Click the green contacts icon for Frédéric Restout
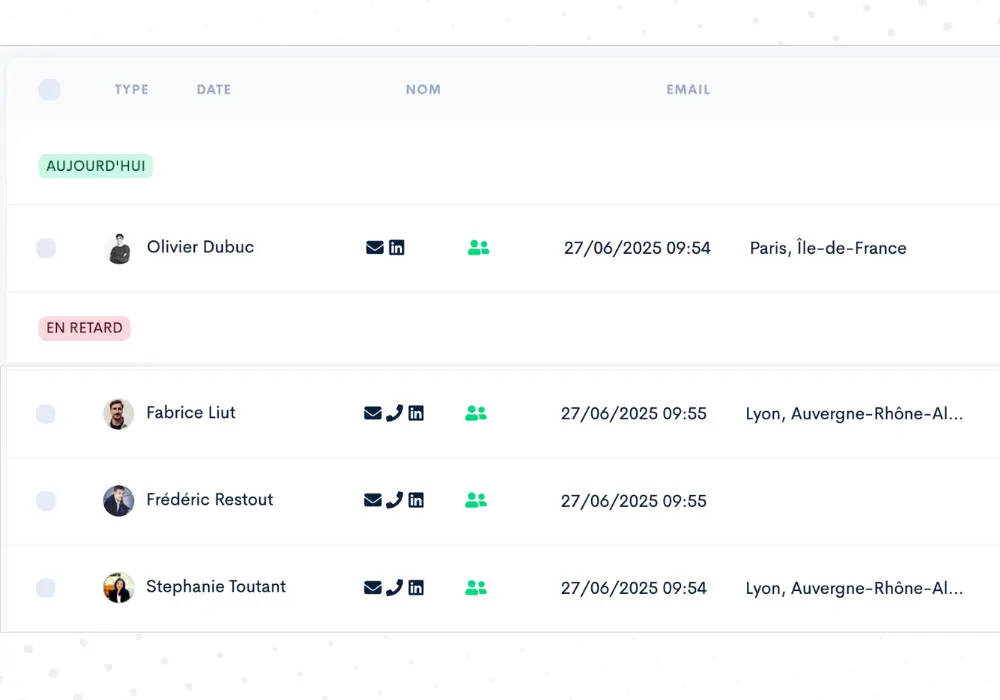 click(x=476, y=500)
